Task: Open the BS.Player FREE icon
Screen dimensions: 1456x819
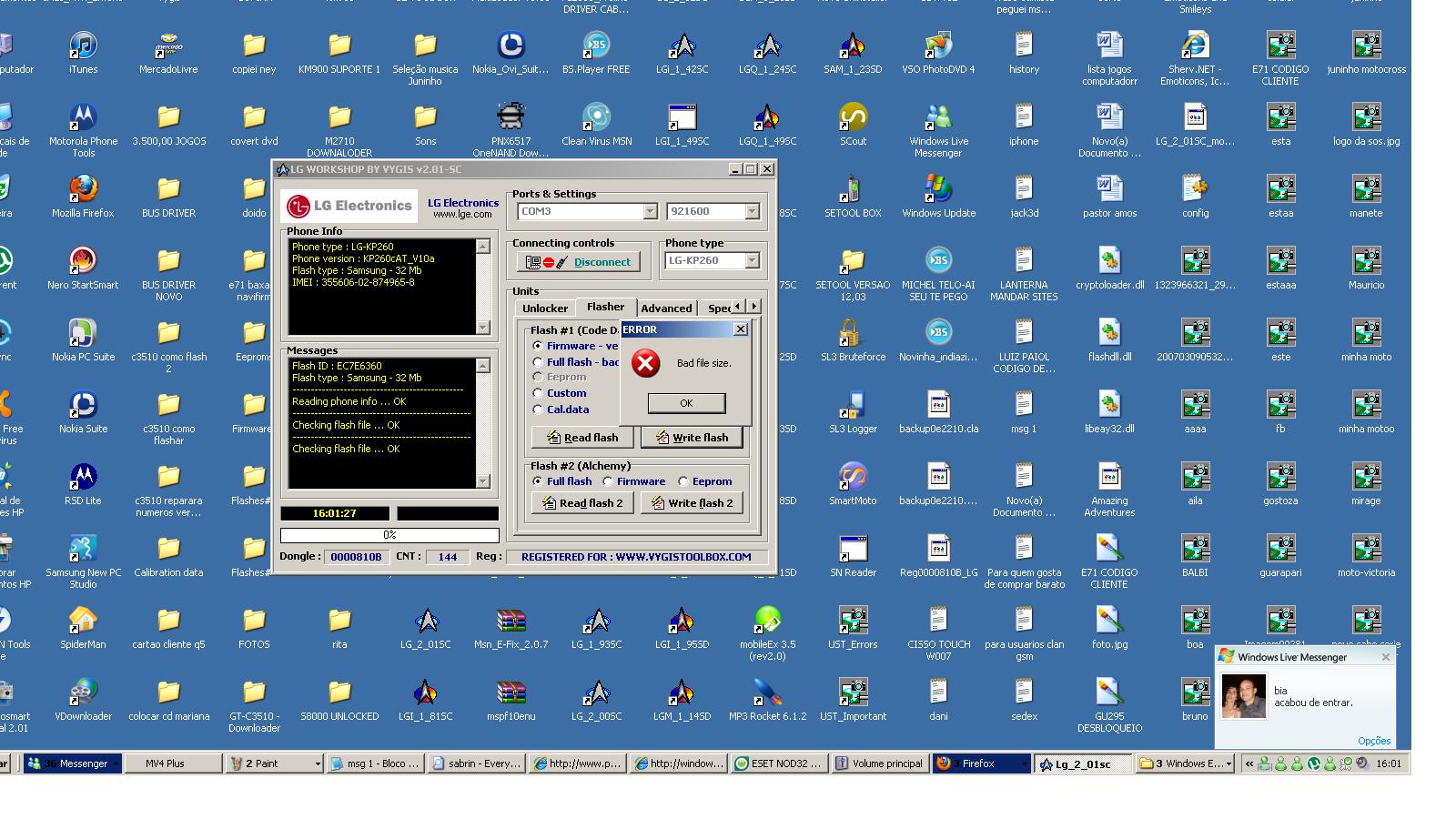Action: pyautogui.click(x=596, y=53)
